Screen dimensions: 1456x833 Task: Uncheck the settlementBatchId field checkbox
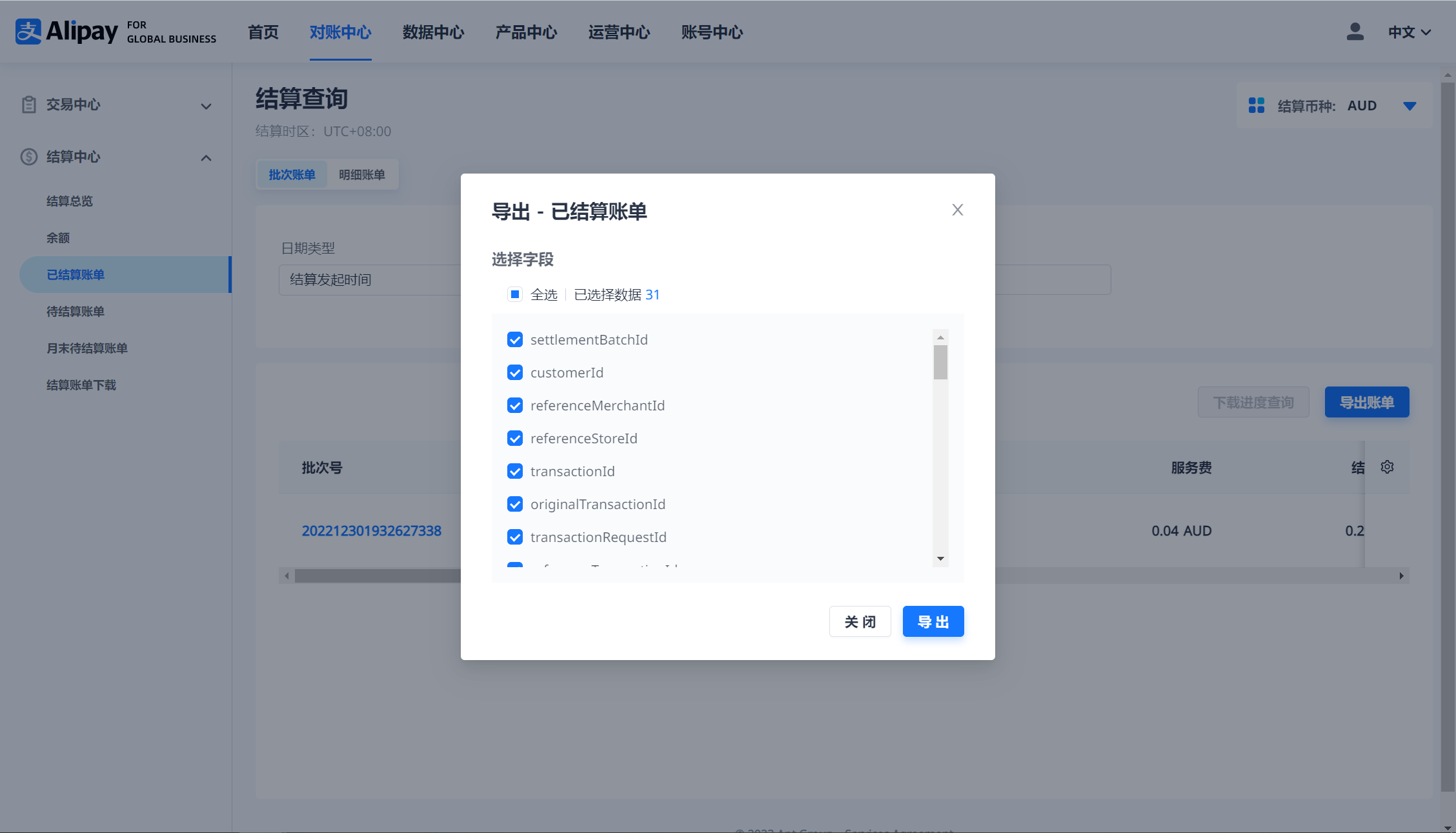point(514,340)
